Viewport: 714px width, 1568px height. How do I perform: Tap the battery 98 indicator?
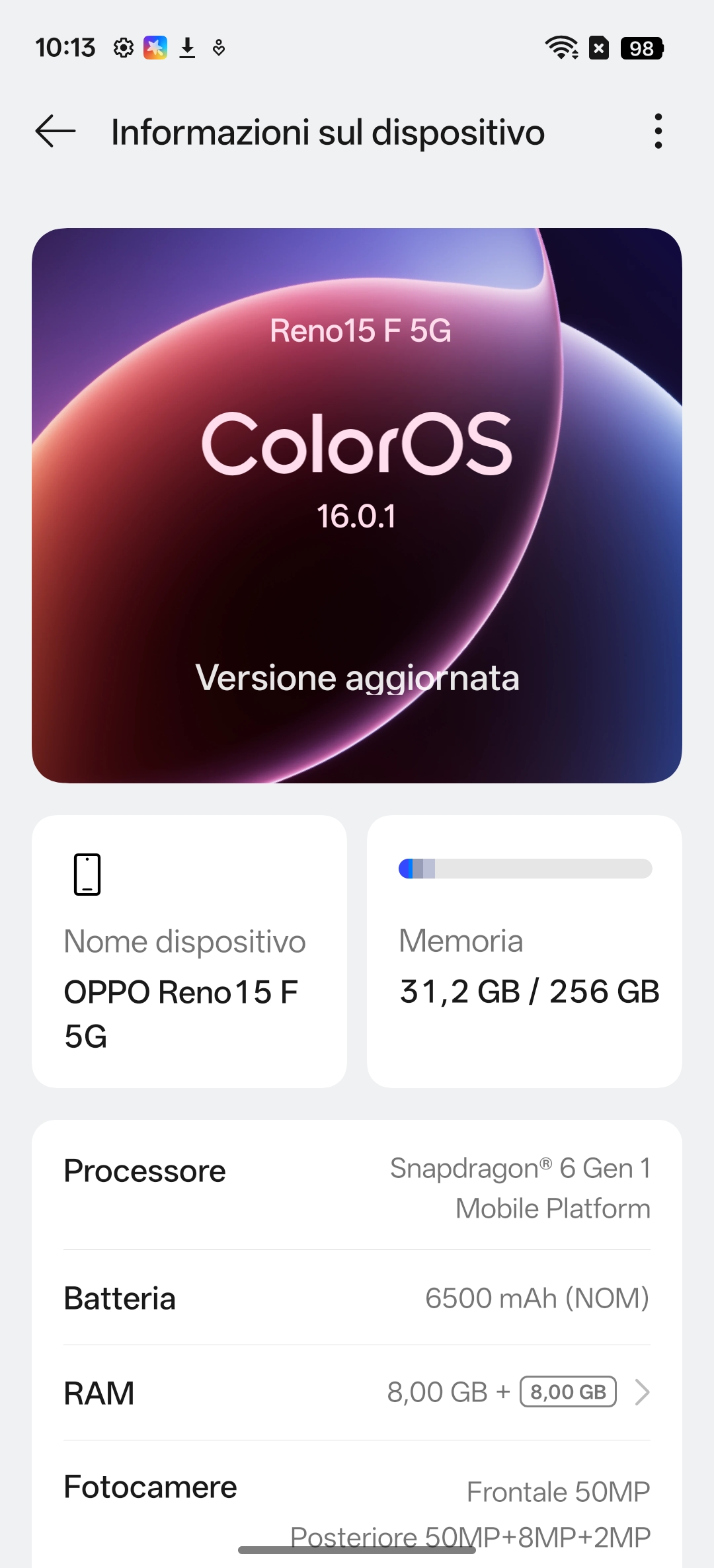pyautogui.click(x=641, y=48)
